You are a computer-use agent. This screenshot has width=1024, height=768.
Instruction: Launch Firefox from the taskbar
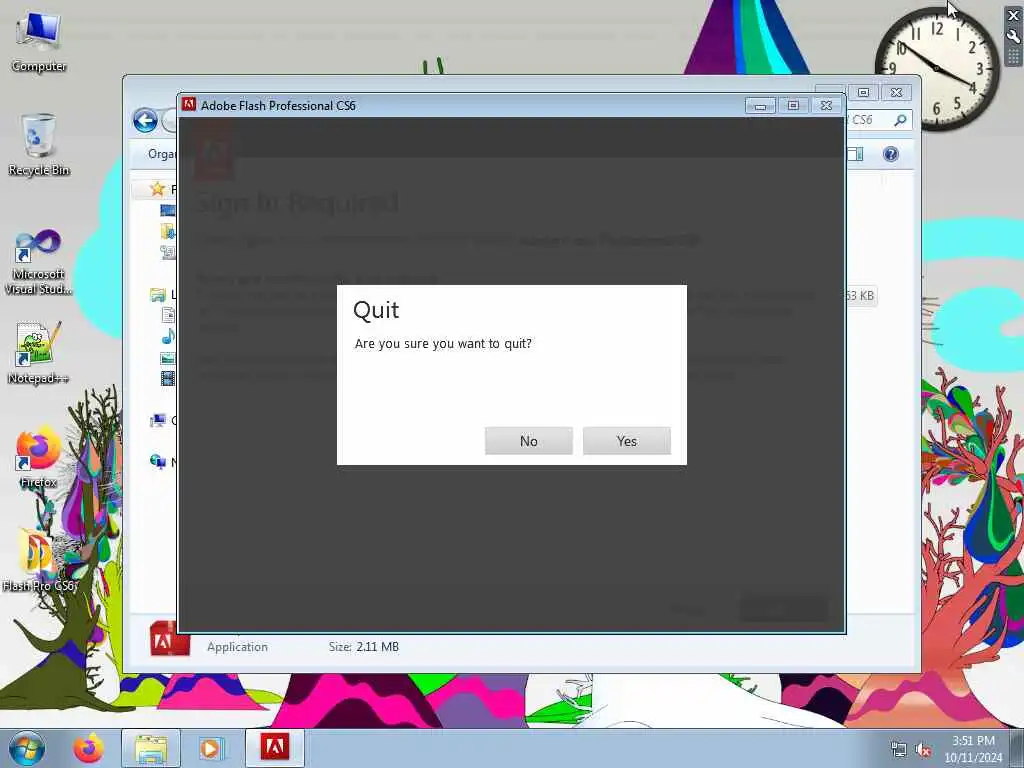click(88, 748)
